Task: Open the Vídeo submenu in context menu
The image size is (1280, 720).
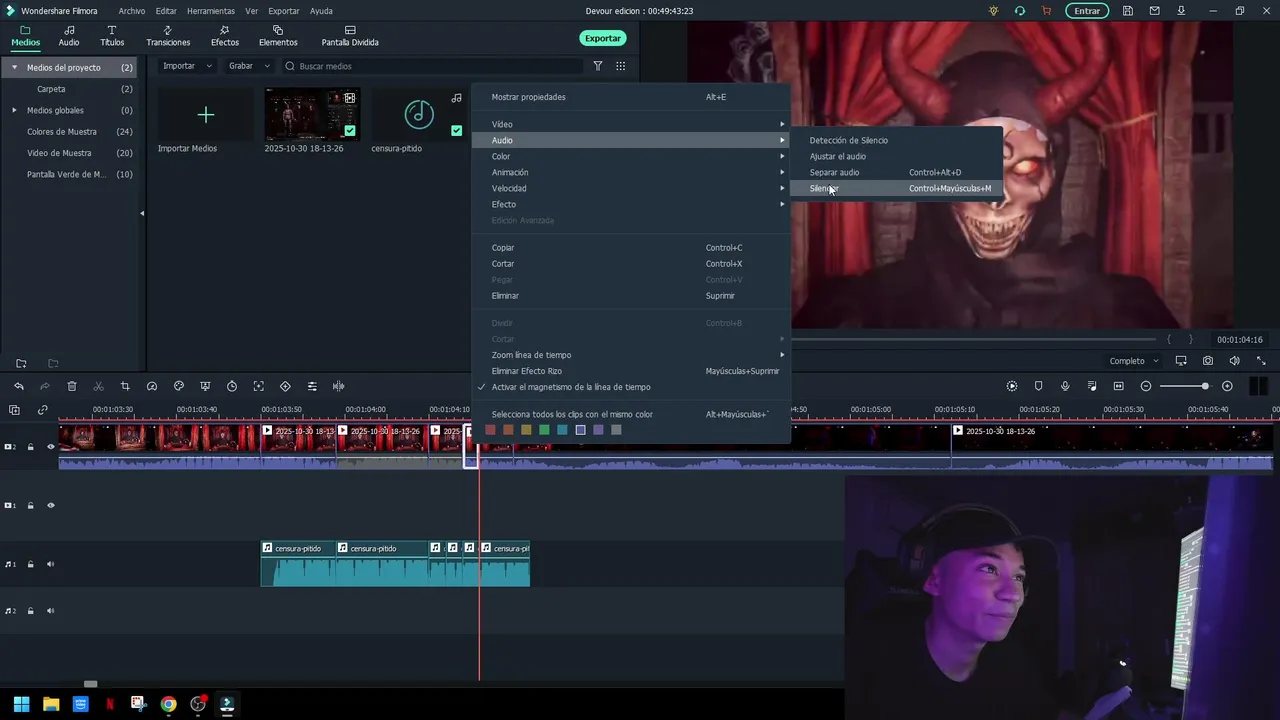Action: [x=630, y=124]
